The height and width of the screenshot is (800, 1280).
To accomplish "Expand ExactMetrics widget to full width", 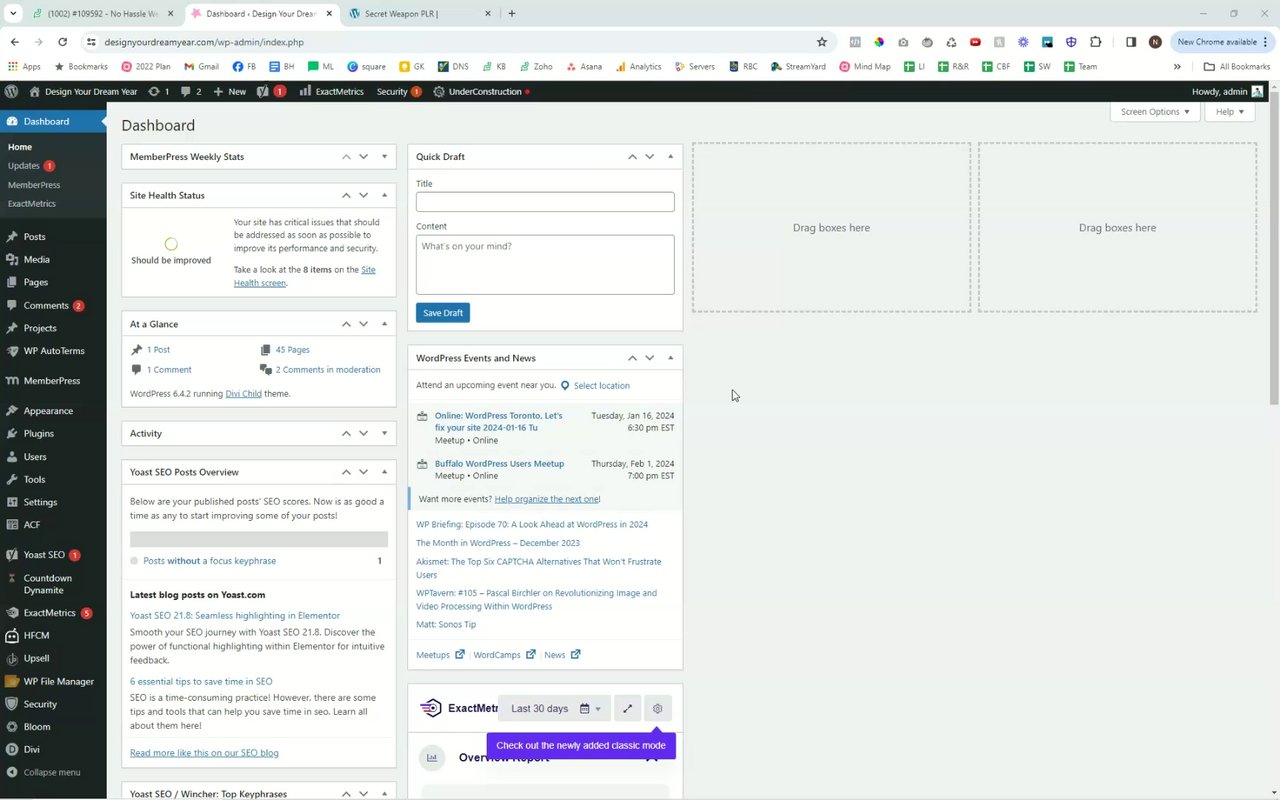I will [x=627, y=709].
